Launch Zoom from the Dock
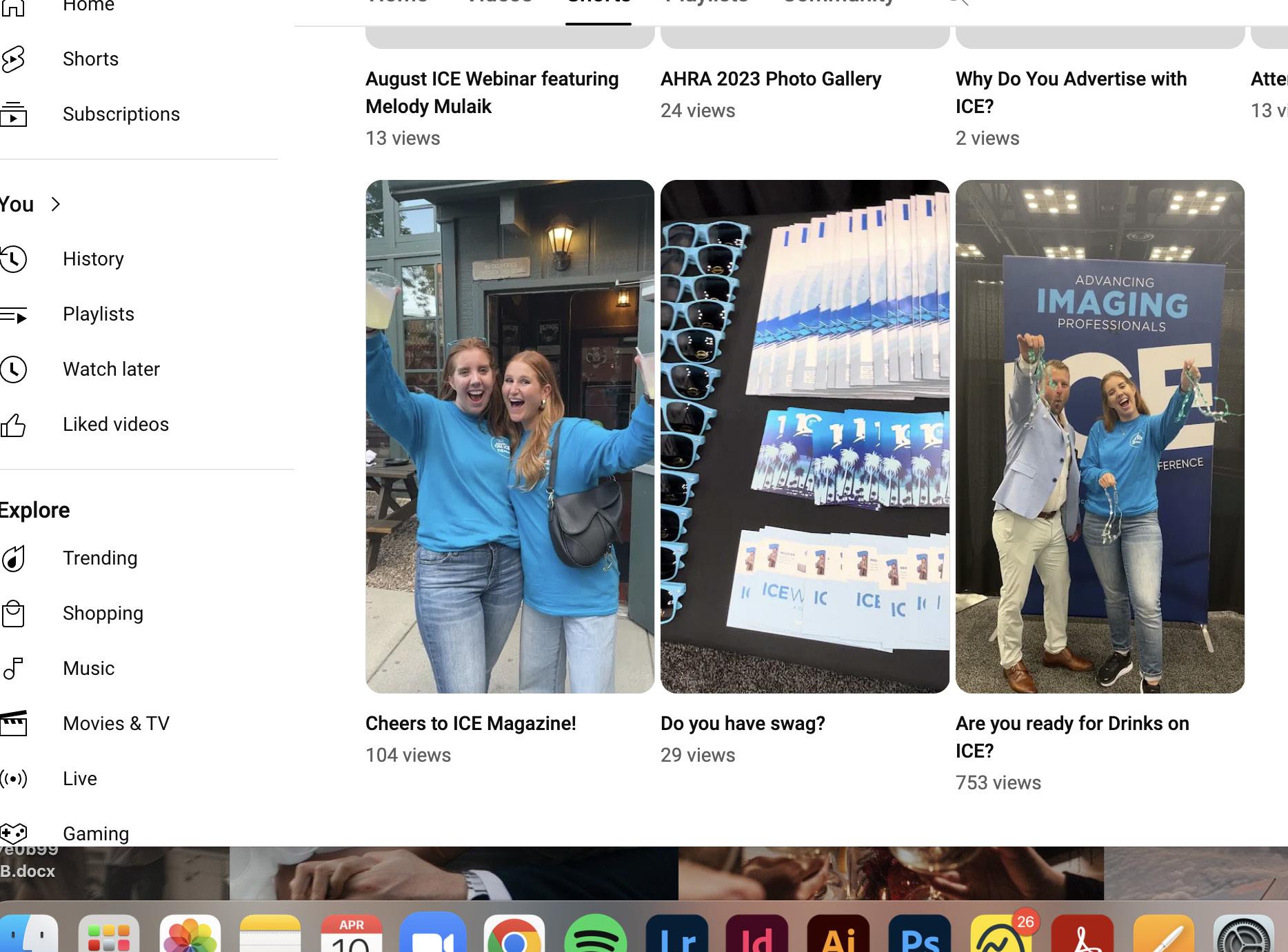The image size is (1288, 952). (x=432, y=933)
